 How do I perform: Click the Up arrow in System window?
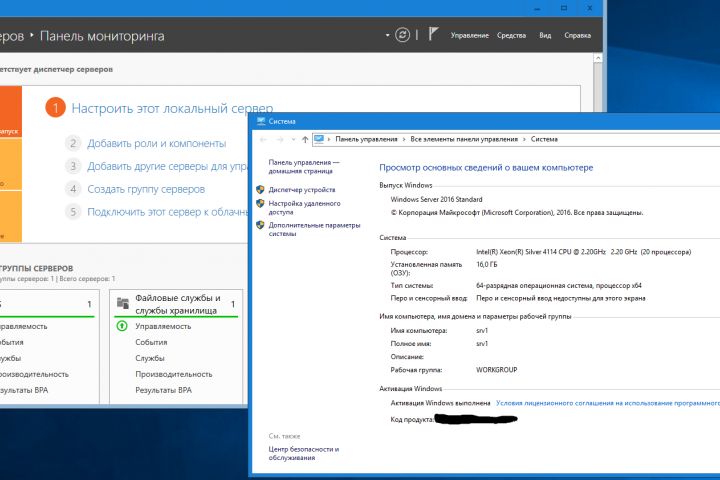(x=305, y=139)
